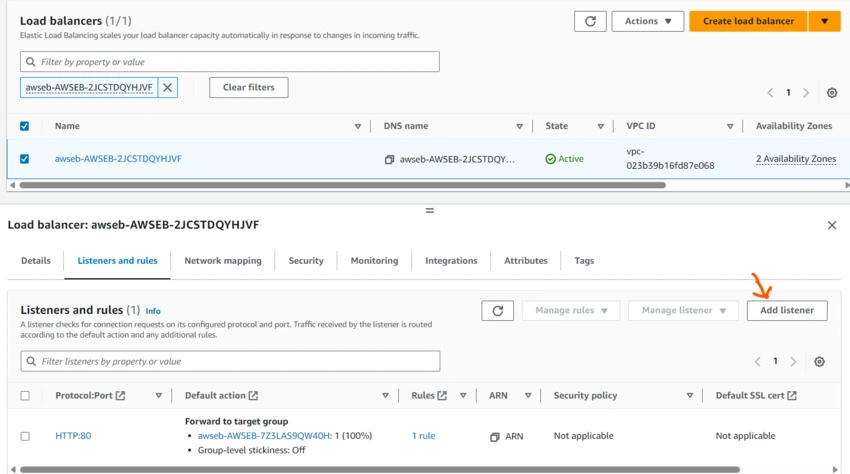Screen dimensions: 850x474
Task: Sort by the State column arrow
Action: tap(601, 126)
